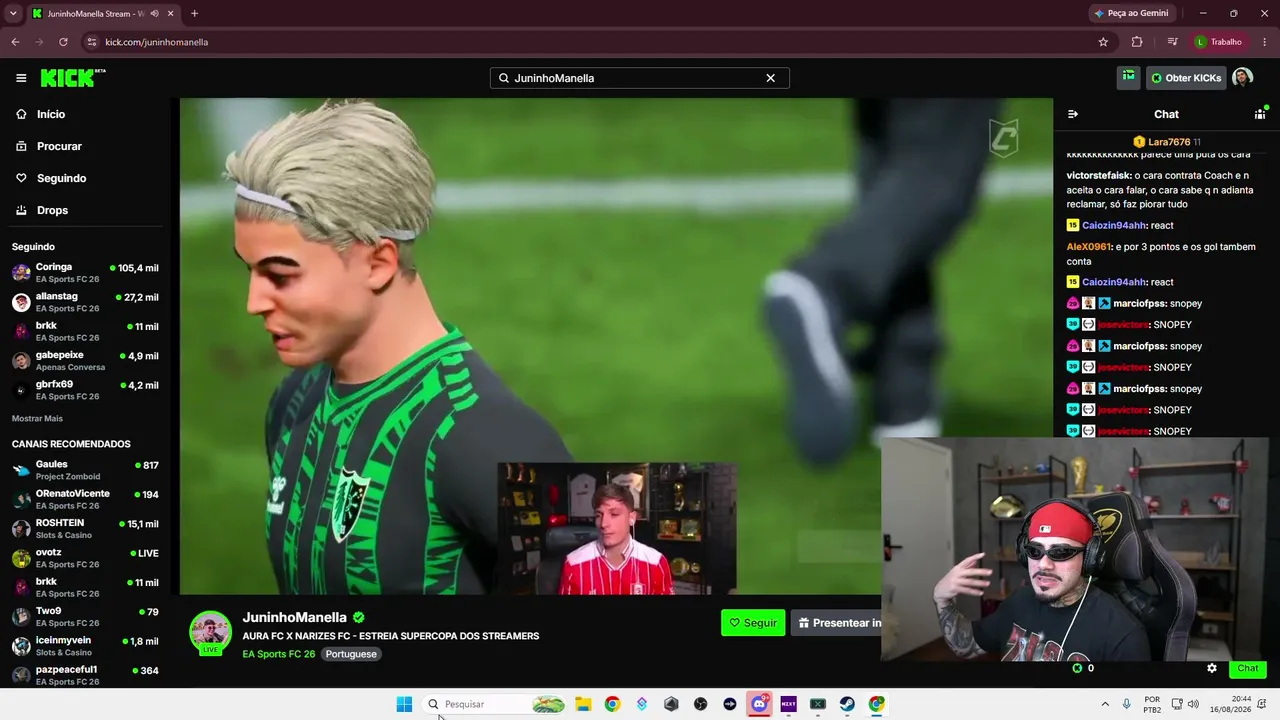The width and height of the screenshot is (1280, 720).
Task: Open the Coringa followed channel
Action: tap(85, 273)
